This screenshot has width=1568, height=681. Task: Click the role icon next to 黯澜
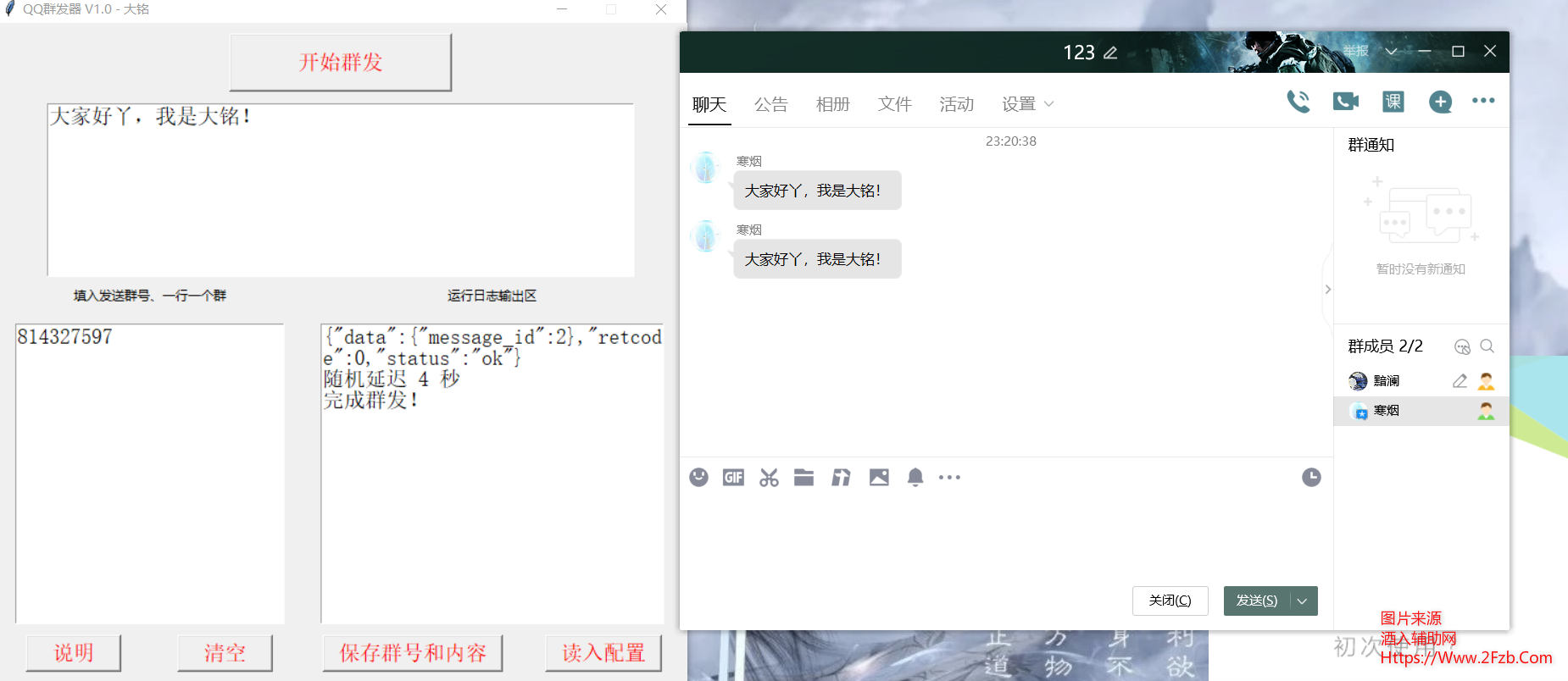tap(1486, 381)
